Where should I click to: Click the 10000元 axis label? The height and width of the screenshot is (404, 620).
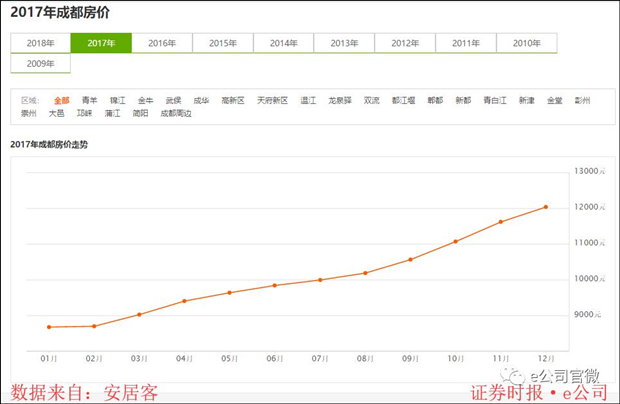tap(590, 279)
